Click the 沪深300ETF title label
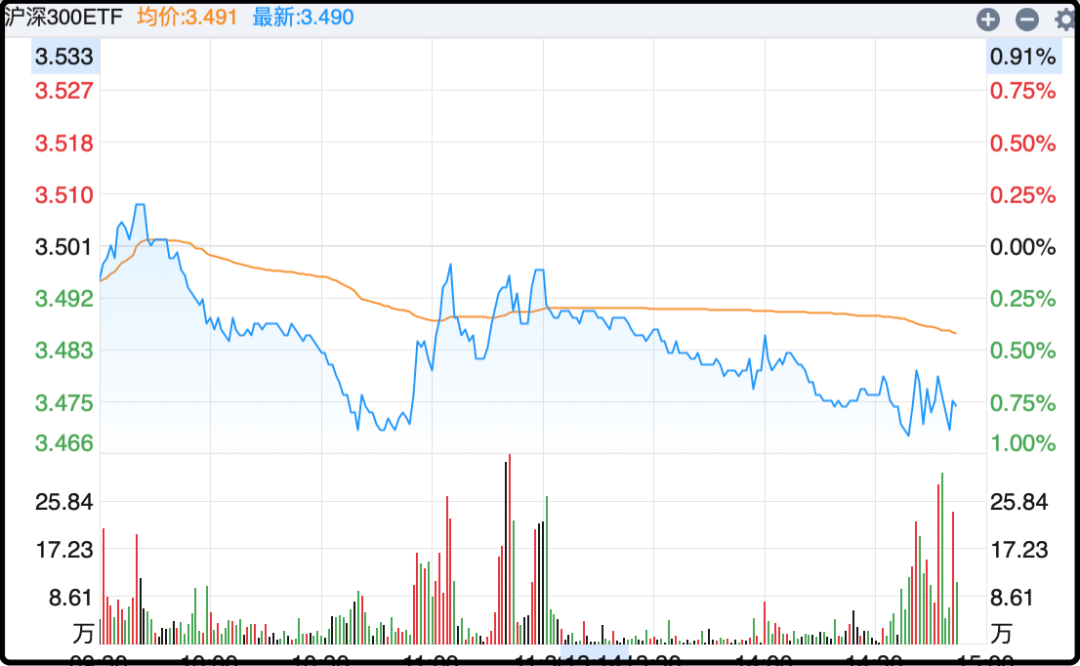The width and height of the screenshot is (1080, 666). [x=63, y=17]
